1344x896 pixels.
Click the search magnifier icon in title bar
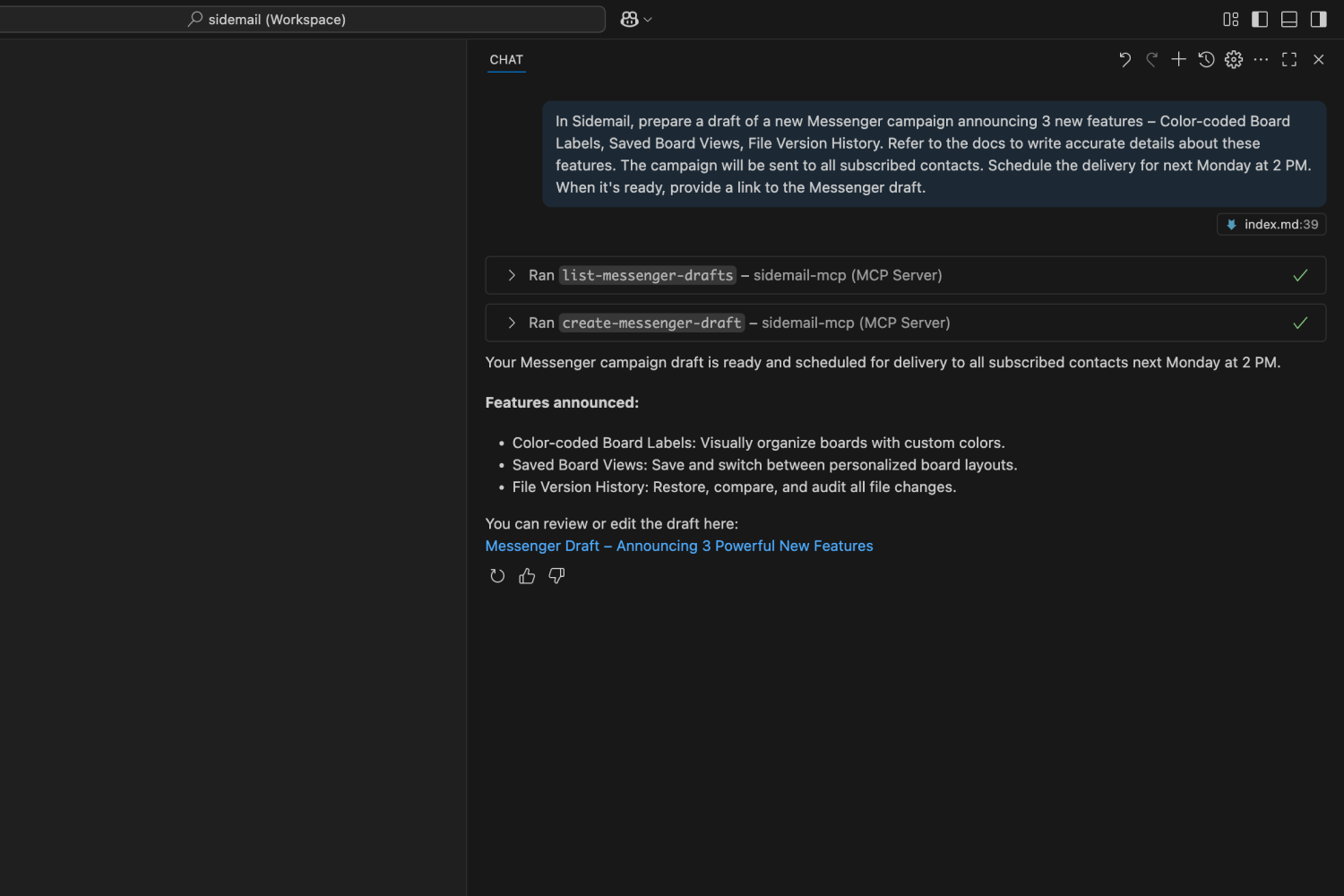point(194,19)
